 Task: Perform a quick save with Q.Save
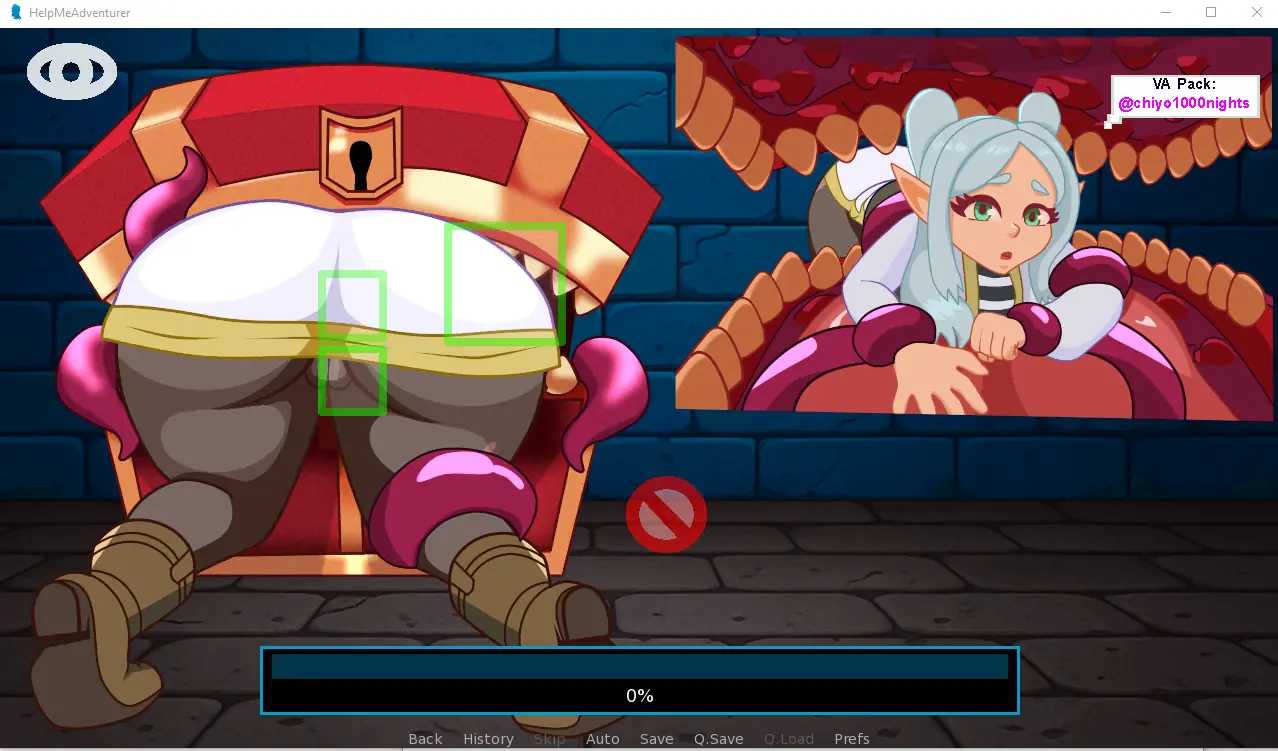718,738
